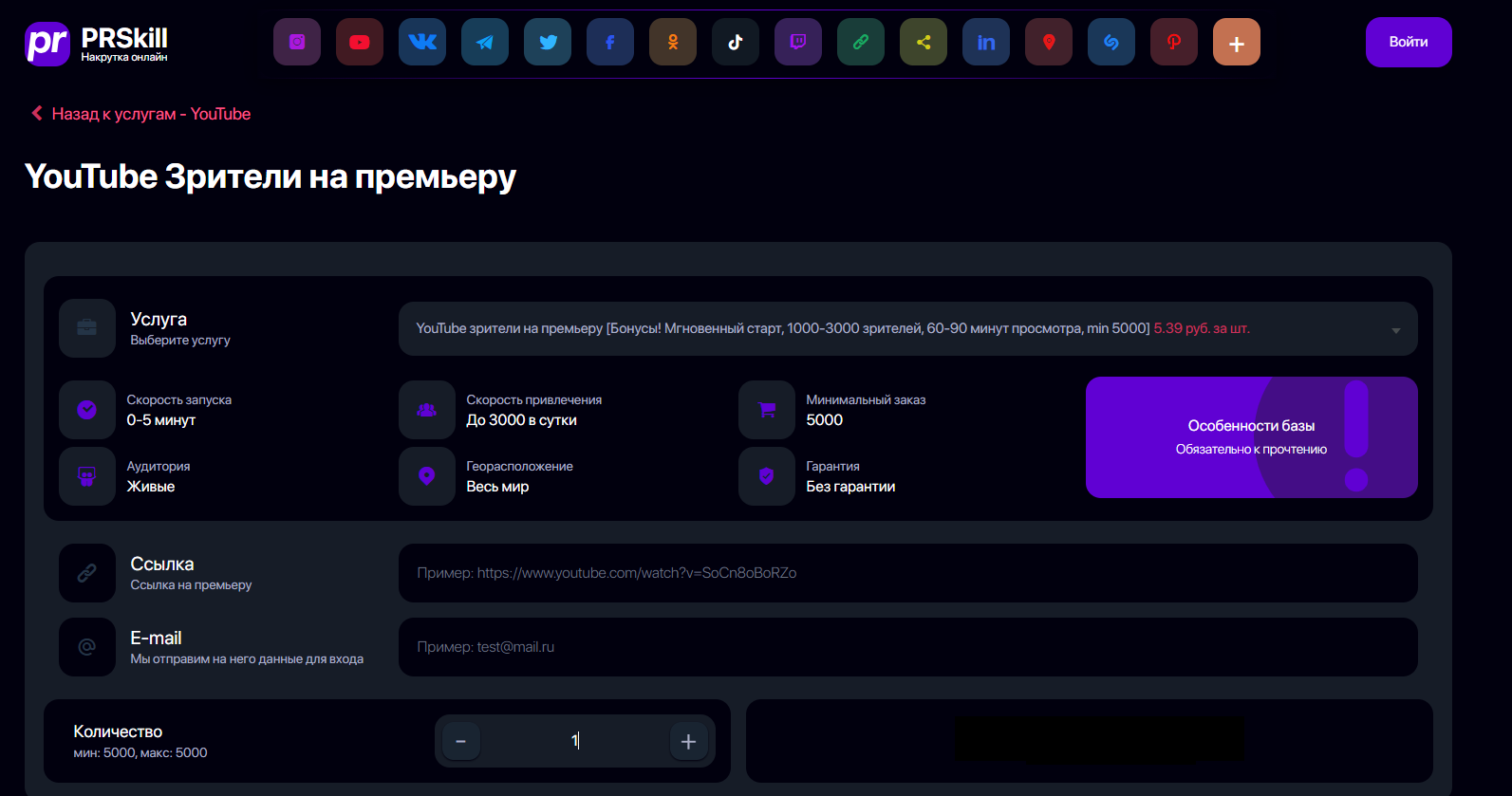Open the Услуга service dropdown
This screenshot has width=1512, height=796.
(908, 328)
